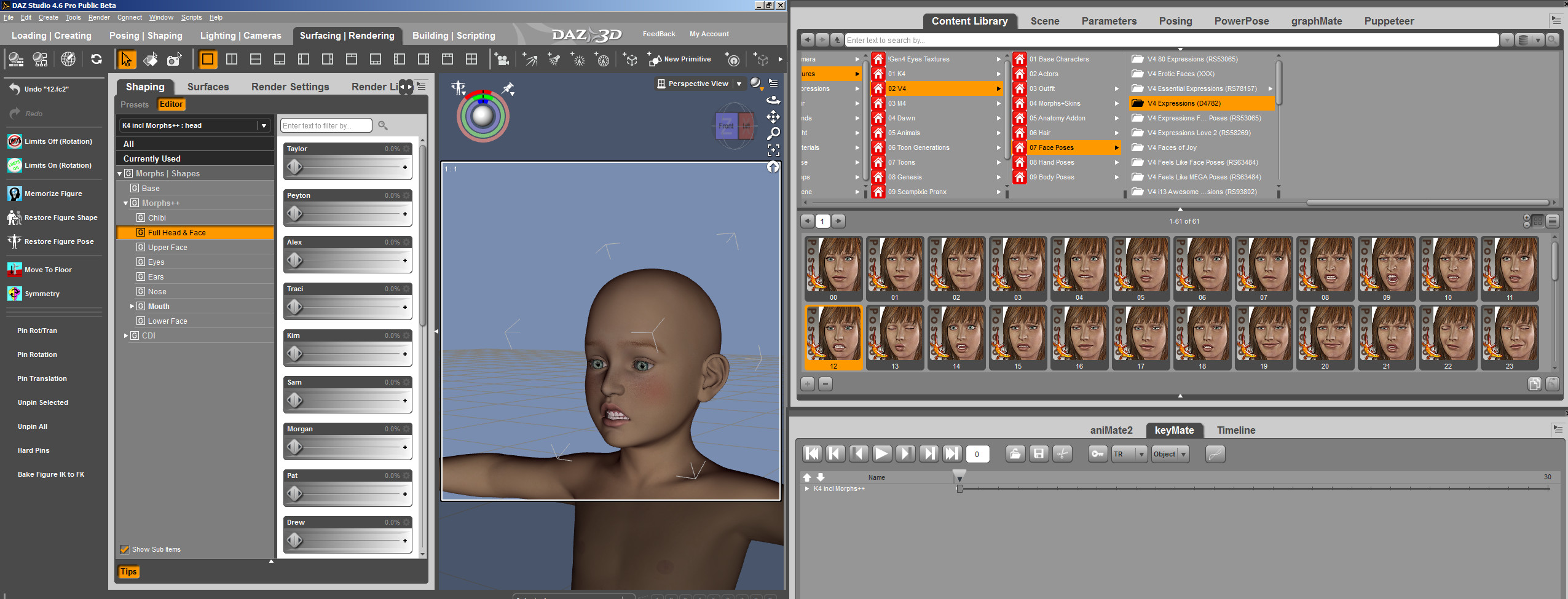Toggle the Editor mode button
The image size is (1568, 599).
pos(171,104)
